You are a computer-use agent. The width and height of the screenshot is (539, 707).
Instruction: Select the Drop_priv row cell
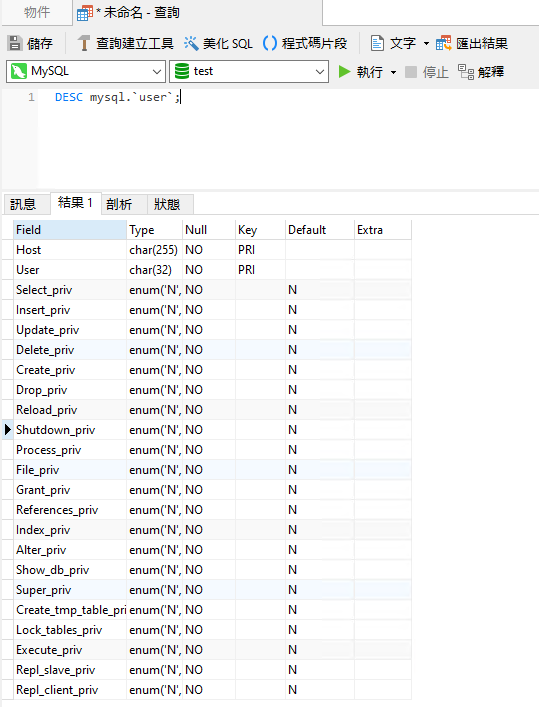[x=70, y=390]
